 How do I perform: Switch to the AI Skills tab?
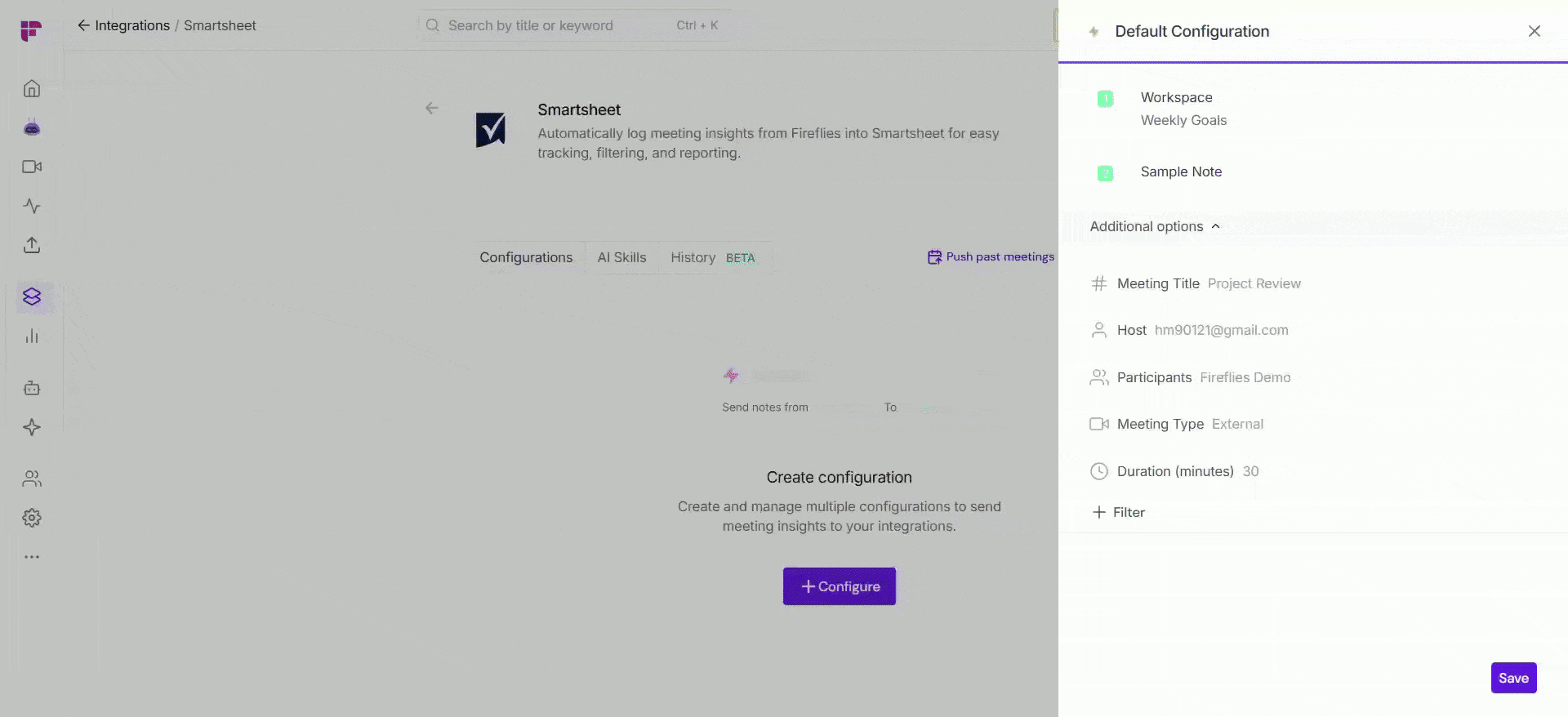[621, 257]
